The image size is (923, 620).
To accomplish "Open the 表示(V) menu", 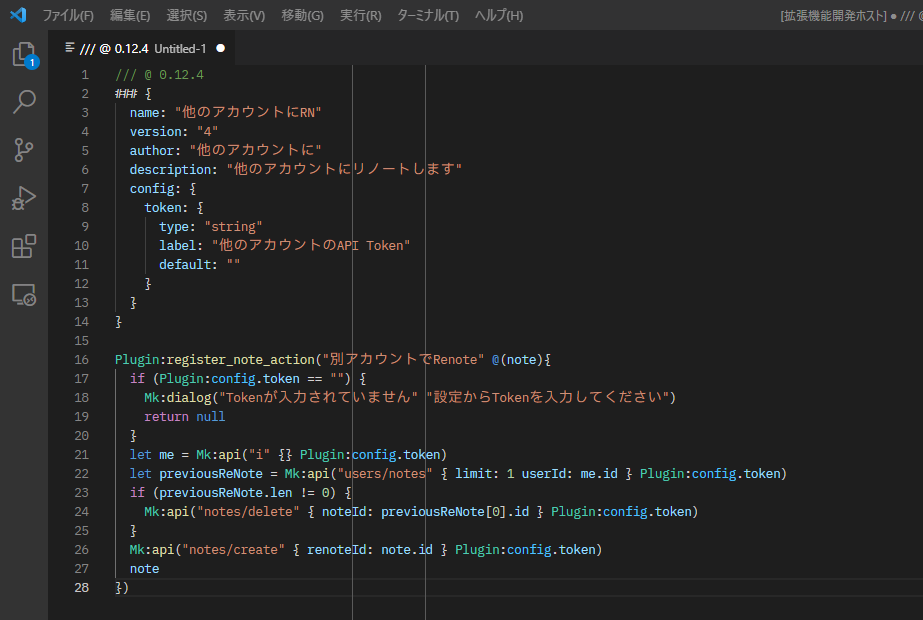I will [244, 15].
